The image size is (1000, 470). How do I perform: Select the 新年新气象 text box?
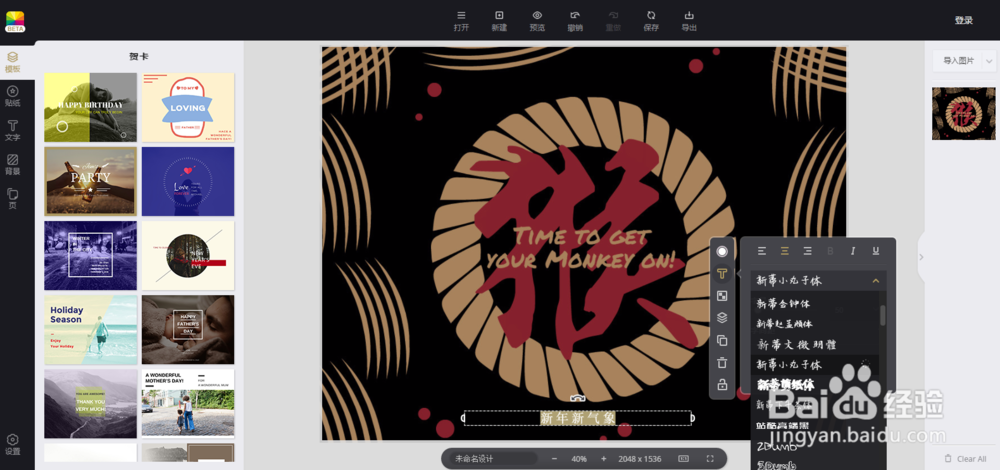[x=578, y=418]
